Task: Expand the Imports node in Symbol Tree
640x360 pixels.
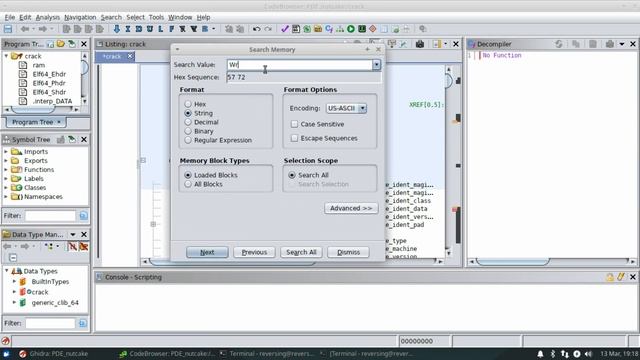Action: [x=6, y=151]
